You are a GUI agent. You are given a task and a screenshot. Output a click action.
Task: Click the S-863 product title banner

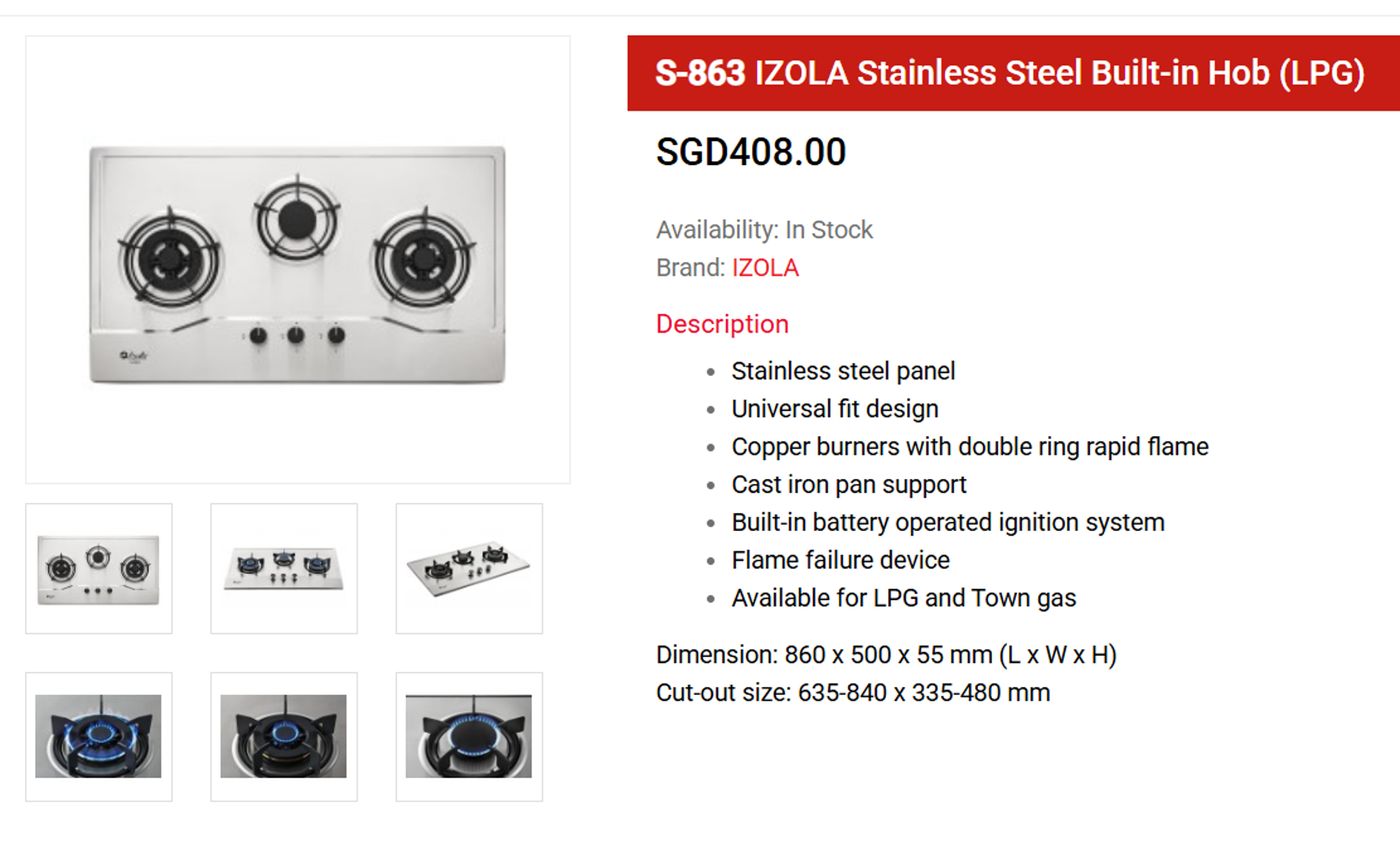(1010, 73)
